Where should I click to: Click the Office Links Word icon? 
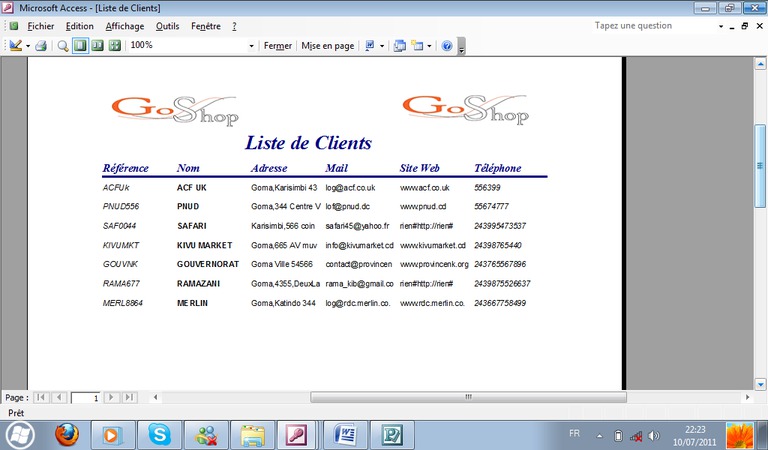point(370,46)
